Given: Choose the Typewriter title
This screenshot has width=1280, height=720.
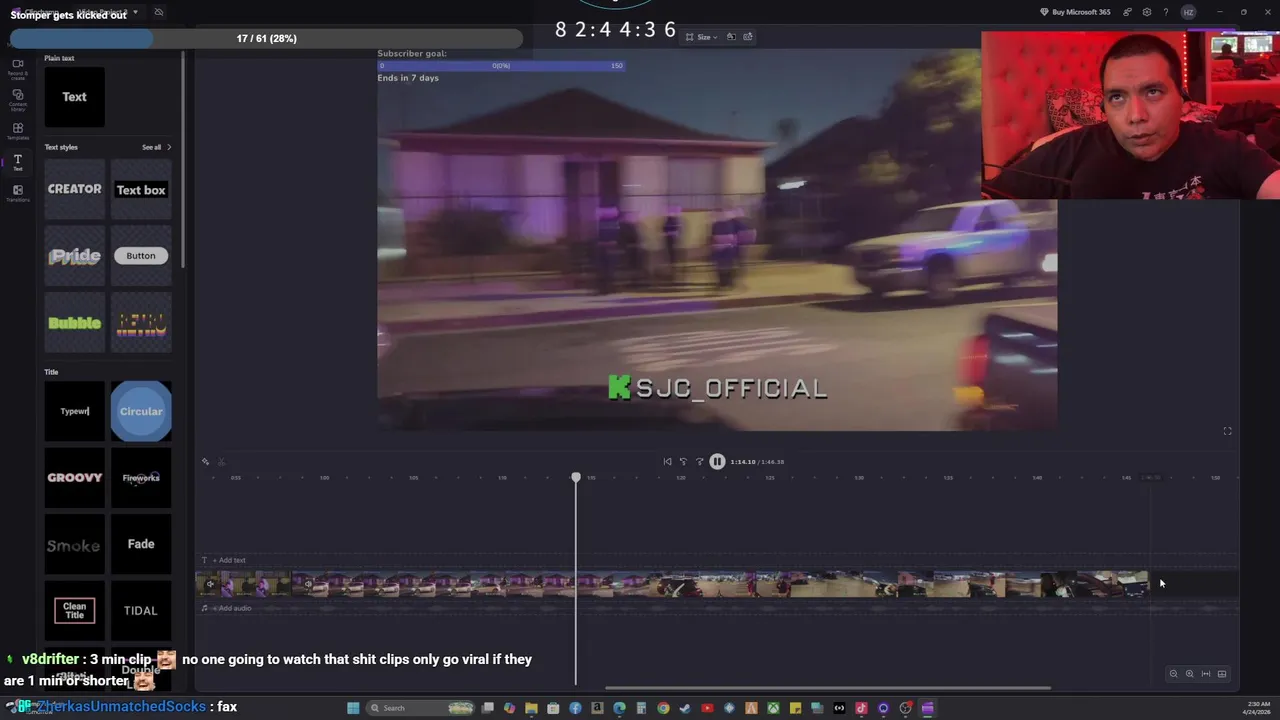Looking at the screenshot, I should pyautogui.click(x=74, y=411).
